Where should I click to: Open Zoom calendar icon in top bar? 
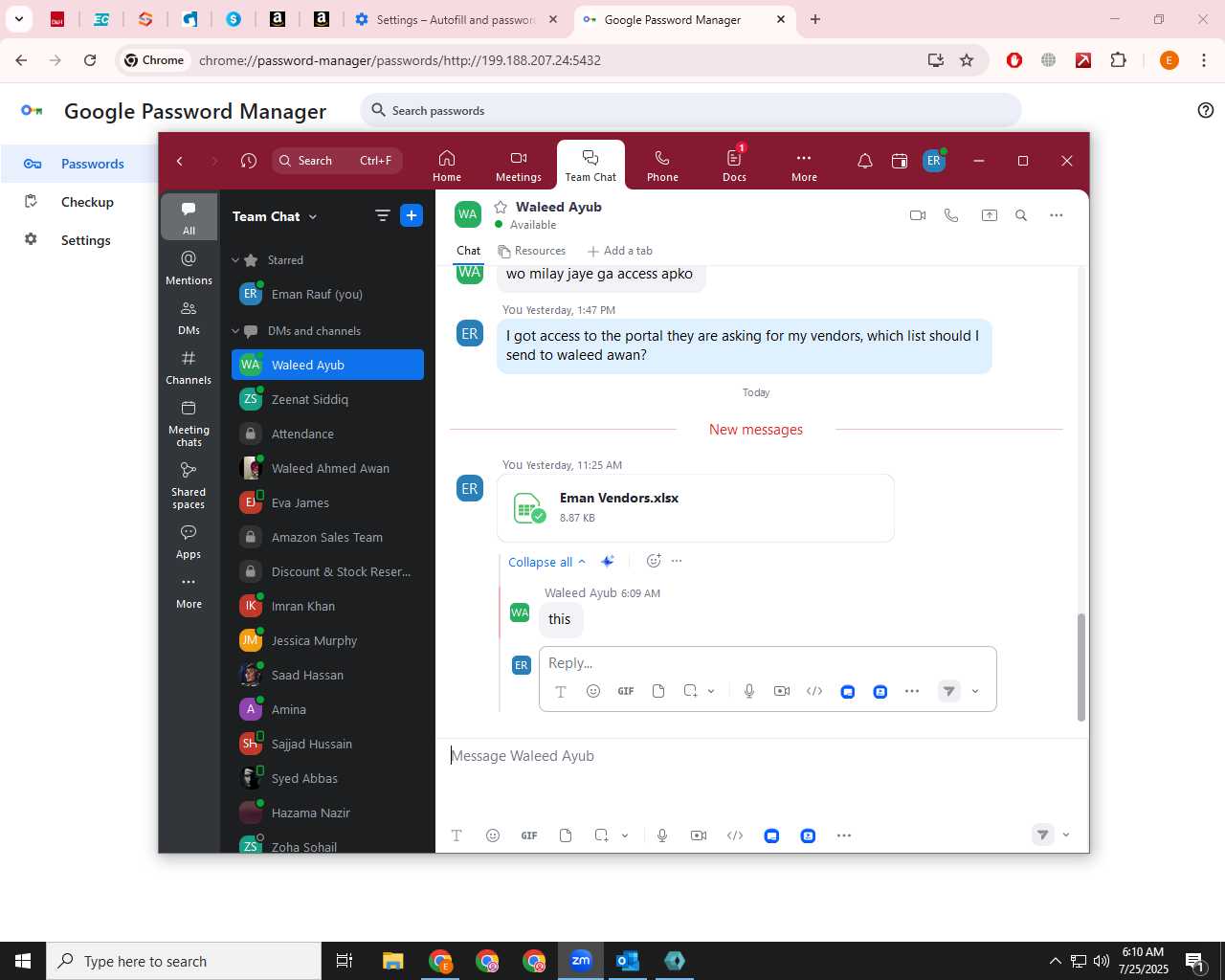900,161
